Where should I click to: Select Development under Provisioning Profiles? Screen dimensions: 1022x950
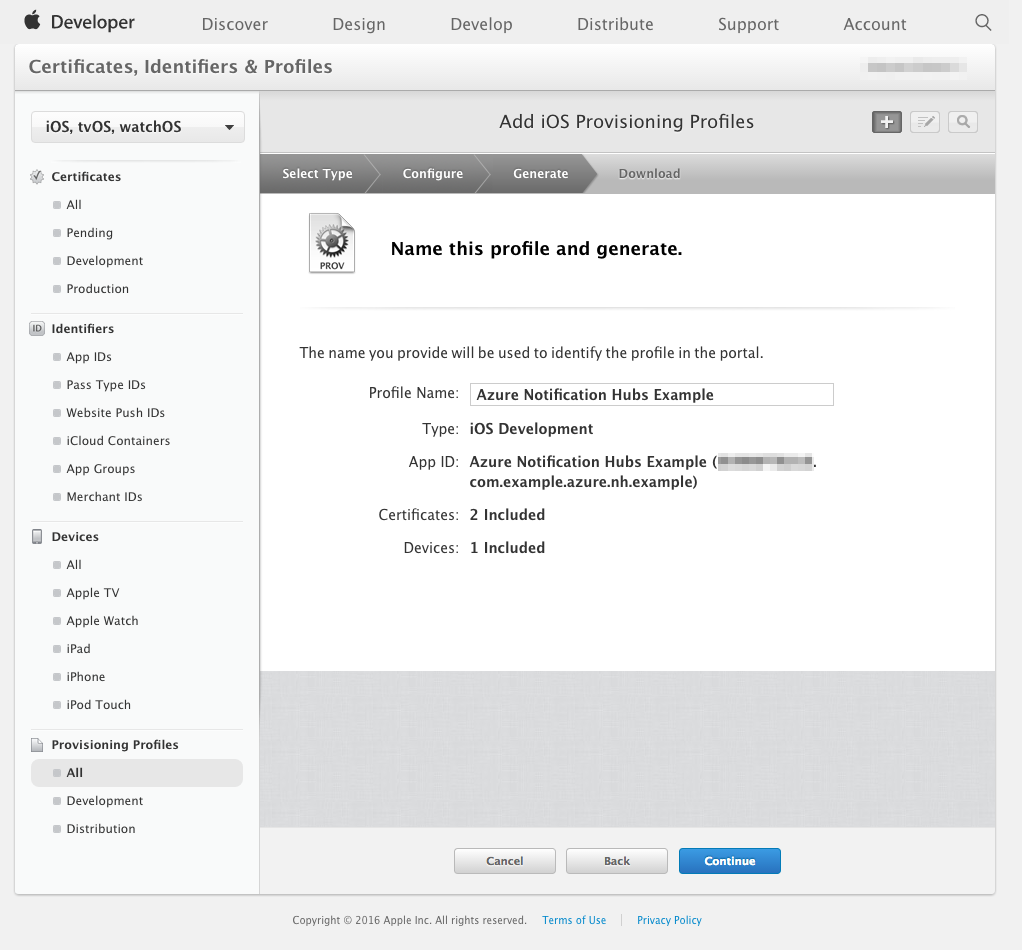104,800
